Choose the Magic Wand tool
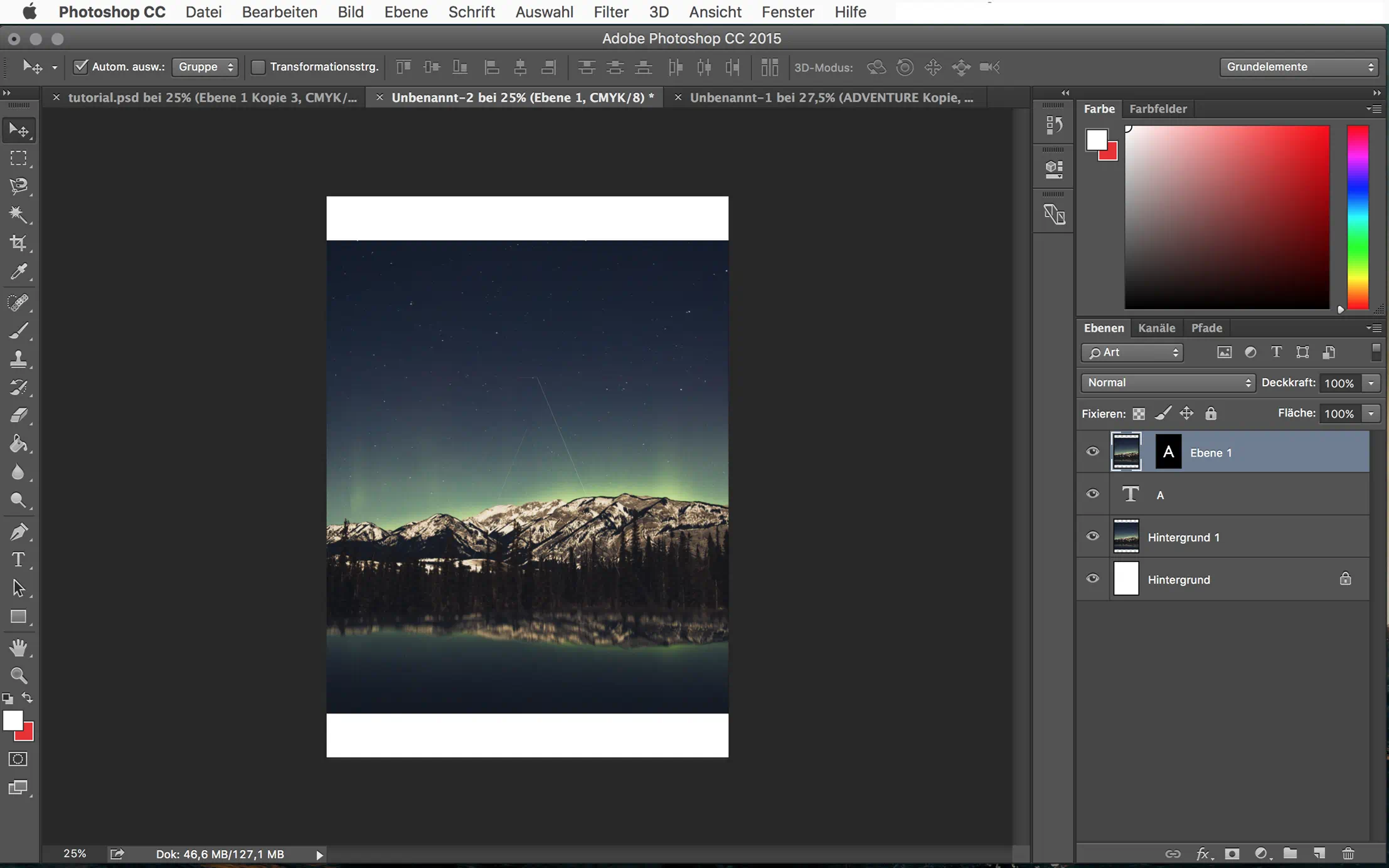This screenshot has height=868, width=1389. tap(18, 214)
